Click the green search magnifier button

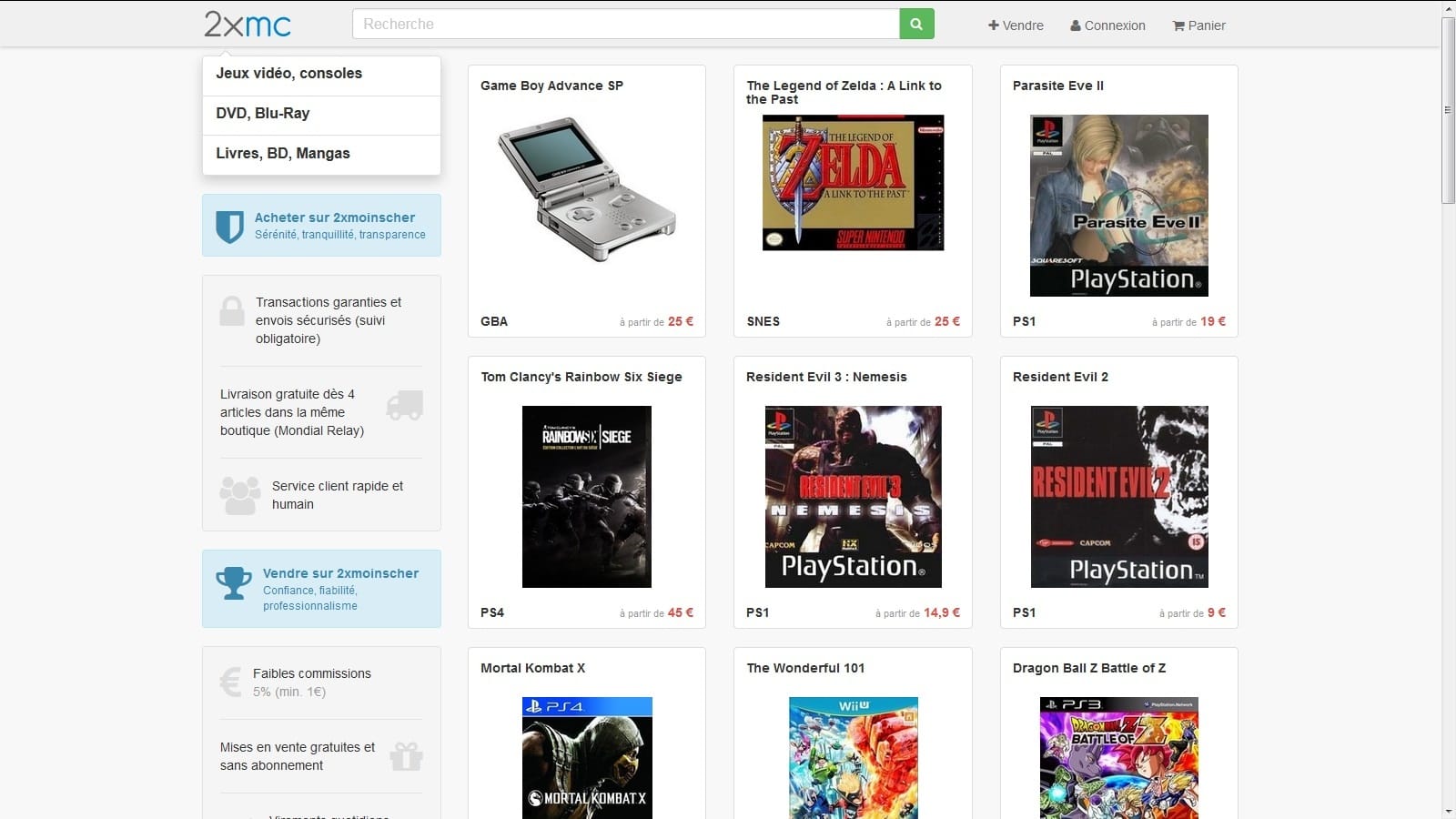tap(916, 25)
